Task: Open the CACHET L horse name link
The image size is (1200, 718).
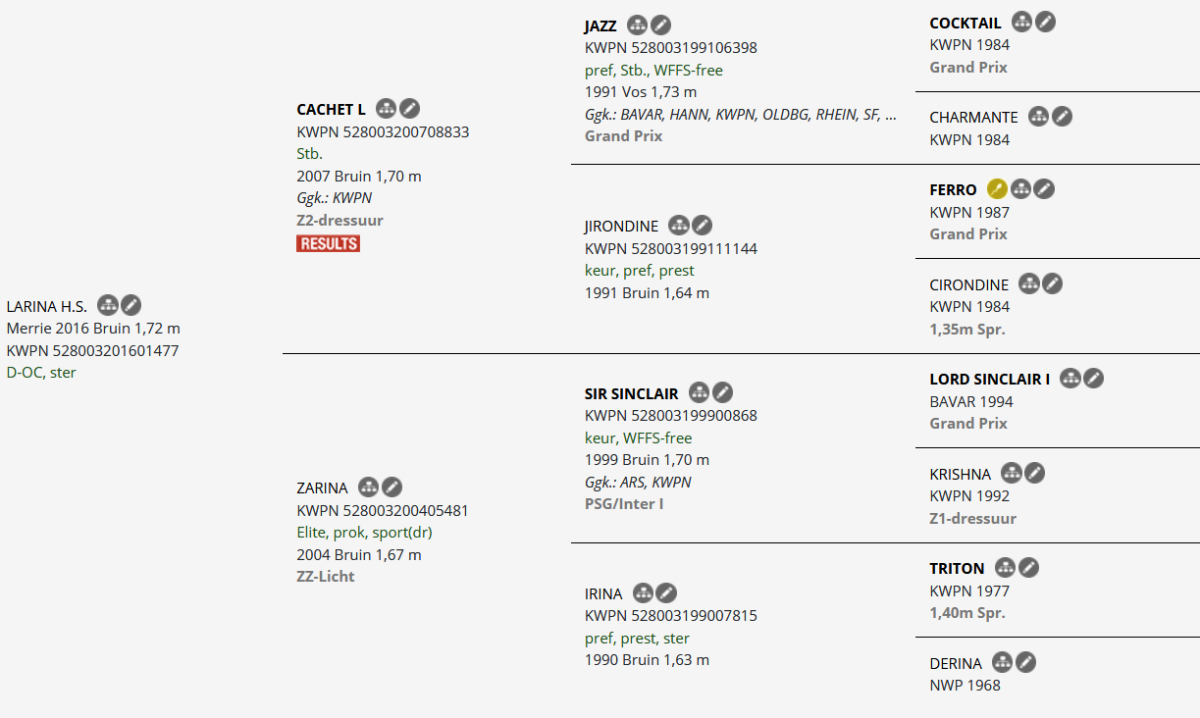Action: click(x=331, y=109)
